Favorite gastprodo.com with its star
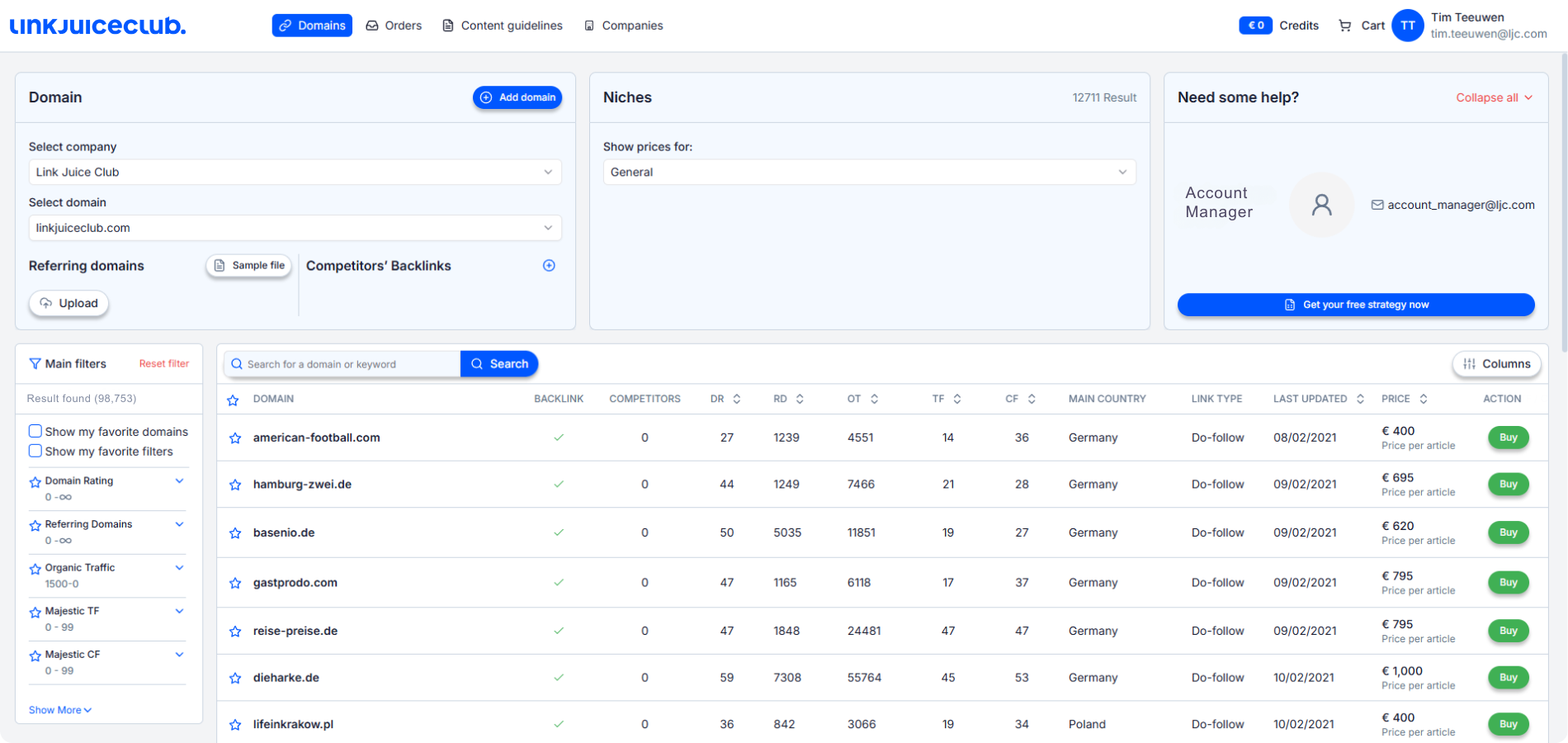The height and width of the screenshot is (743, 1568). pos(235,583)
